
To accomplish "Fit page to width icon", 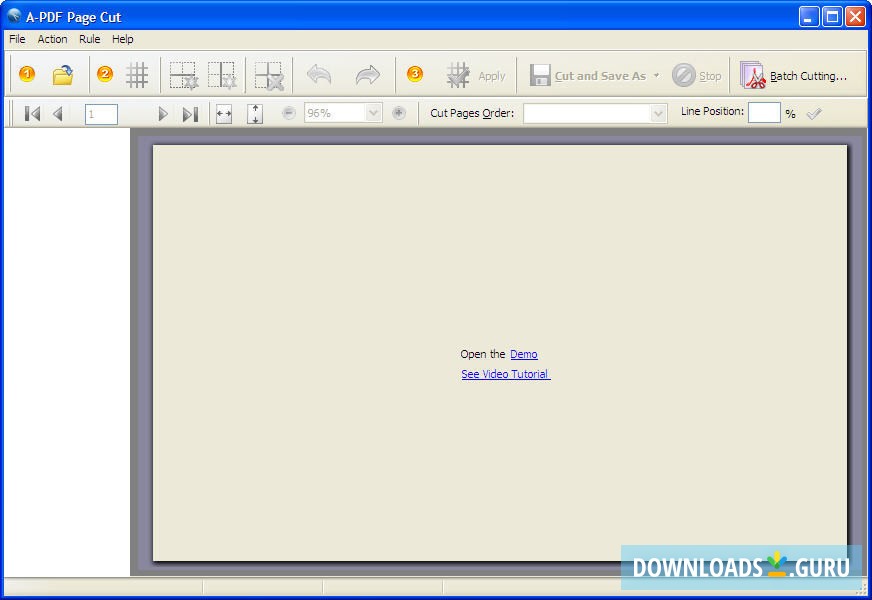I will 224,114.
